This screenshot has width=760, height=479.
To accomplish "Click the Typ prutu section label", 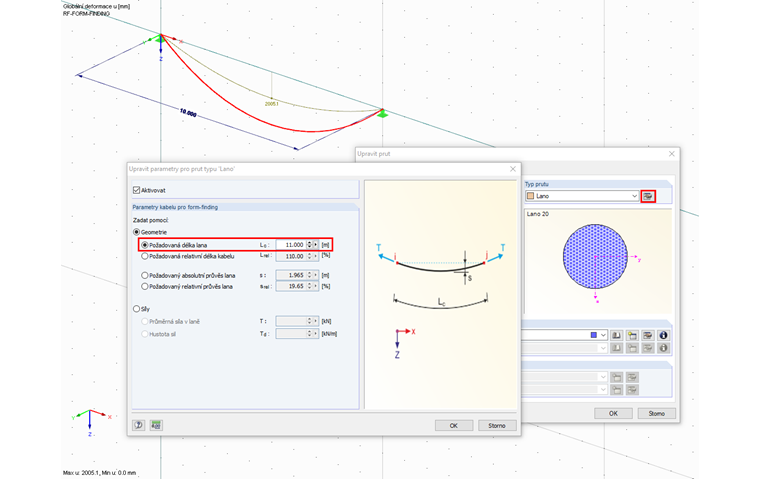I will pos(537,184).
